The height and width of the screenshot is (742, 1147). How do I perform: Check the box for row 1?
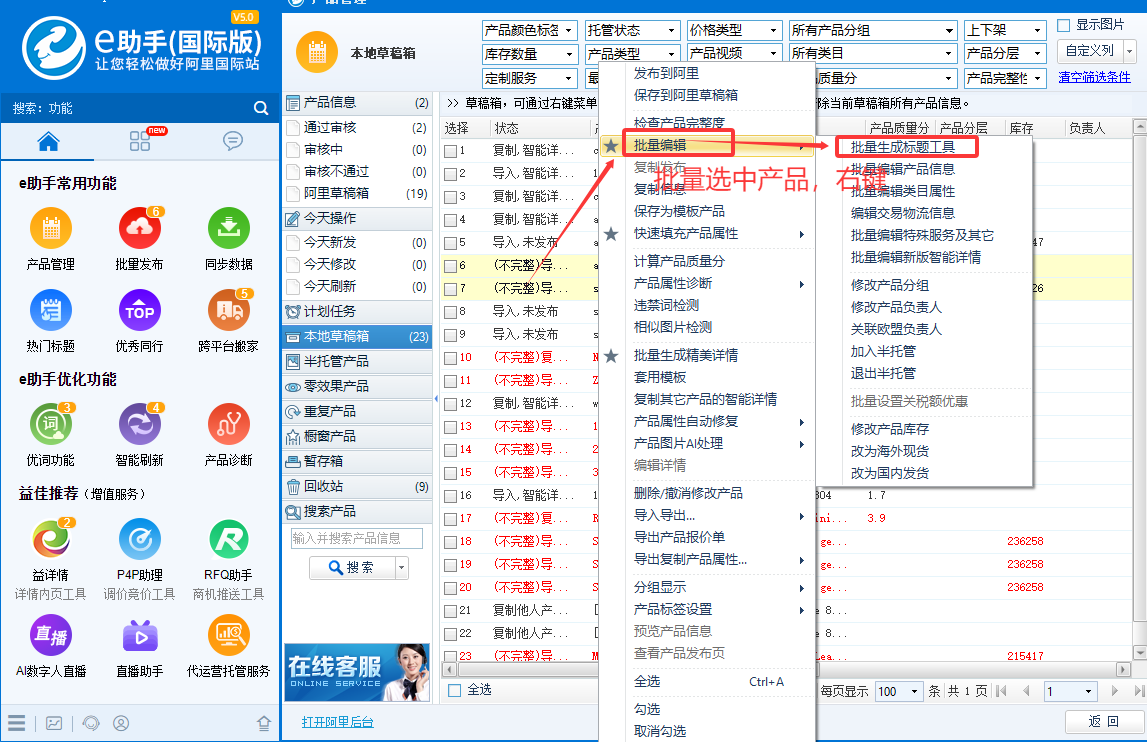(451, 151)
